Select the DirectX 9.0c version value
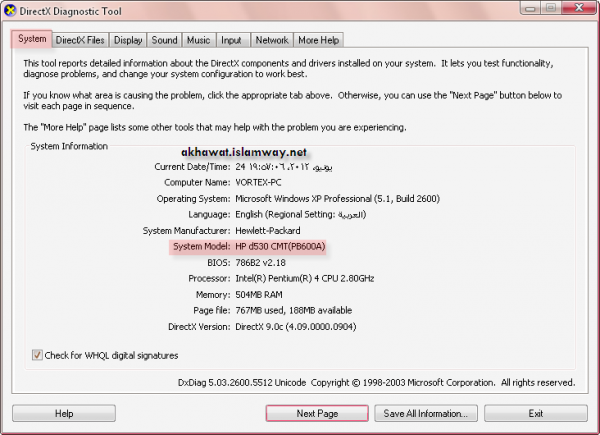The height and width of the screenshot is (435, 600). tap(296, 327)
